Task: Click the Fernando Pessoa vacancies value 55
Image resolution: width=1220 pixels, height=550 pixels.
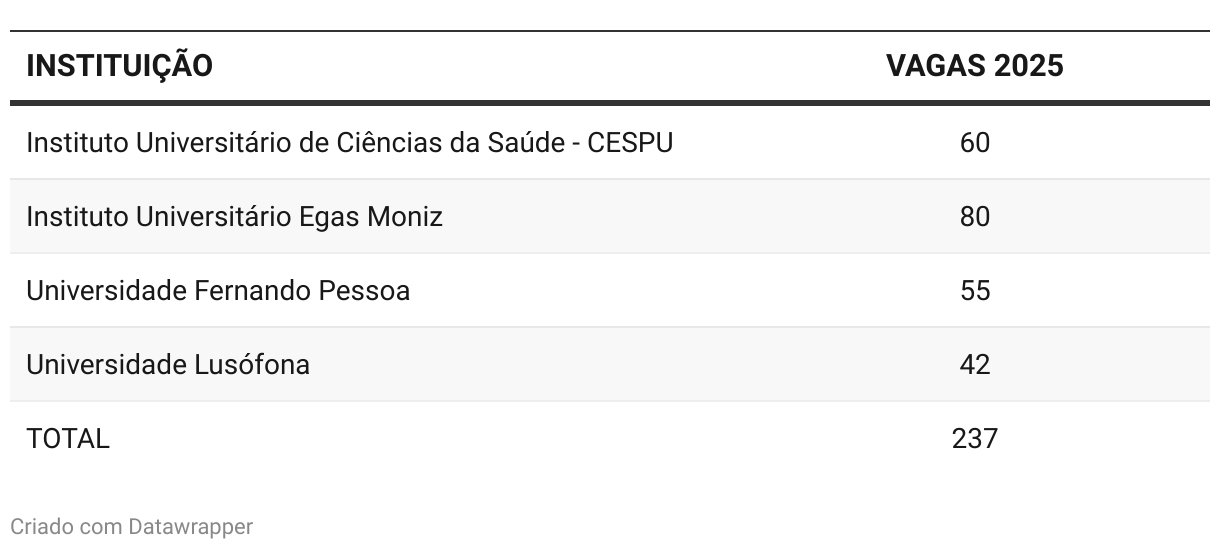Action: (975, 291)
